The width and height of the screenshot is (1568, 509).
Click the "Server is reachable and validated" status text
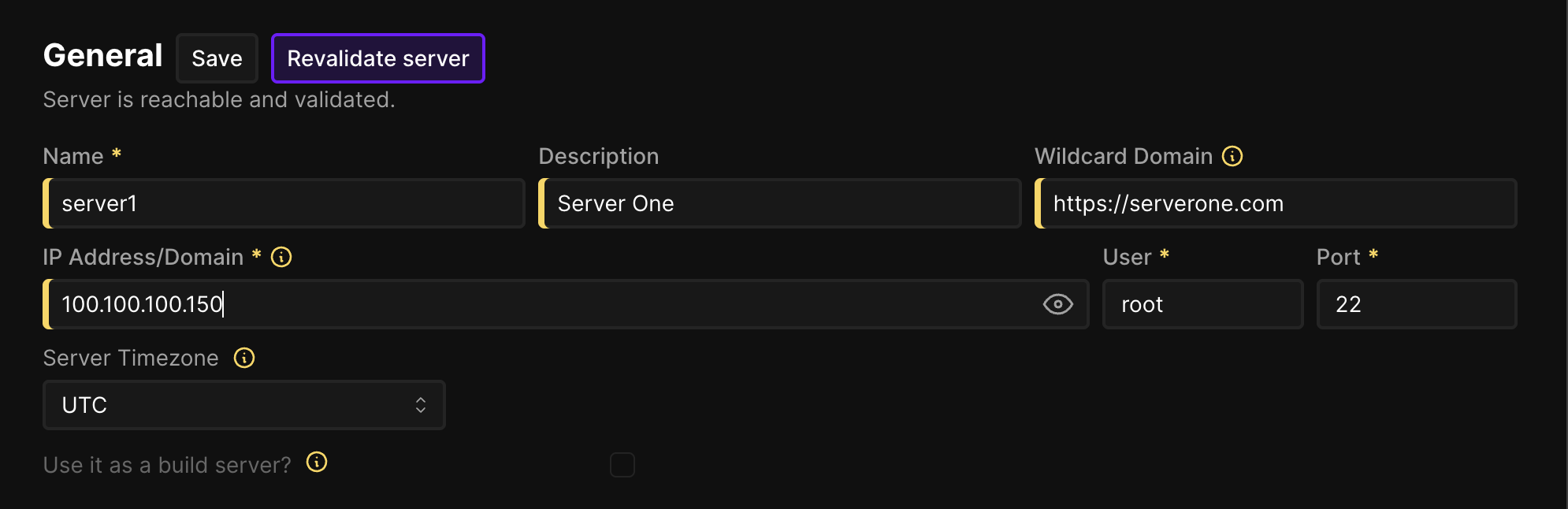pyautogui.click(x=219, y=100)
